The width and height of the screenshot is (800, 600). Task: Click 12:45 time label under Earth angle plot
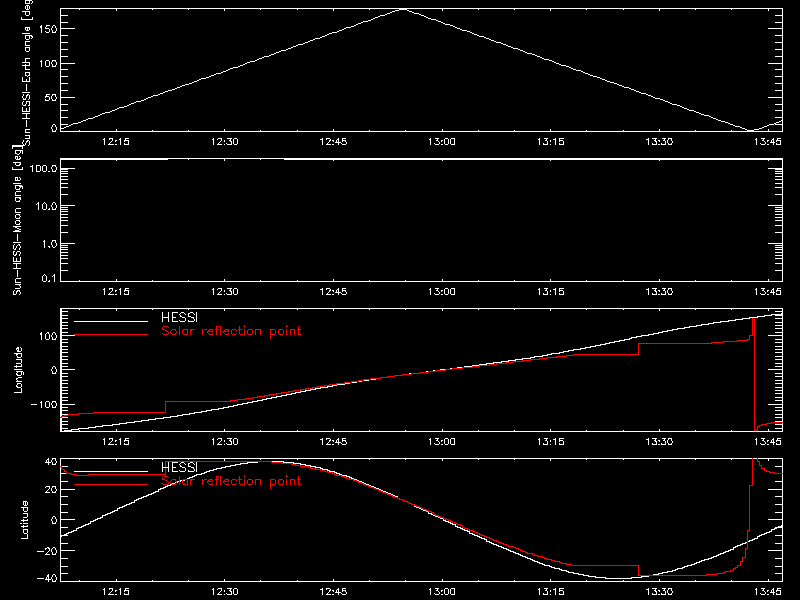click(x=333, y=141)
